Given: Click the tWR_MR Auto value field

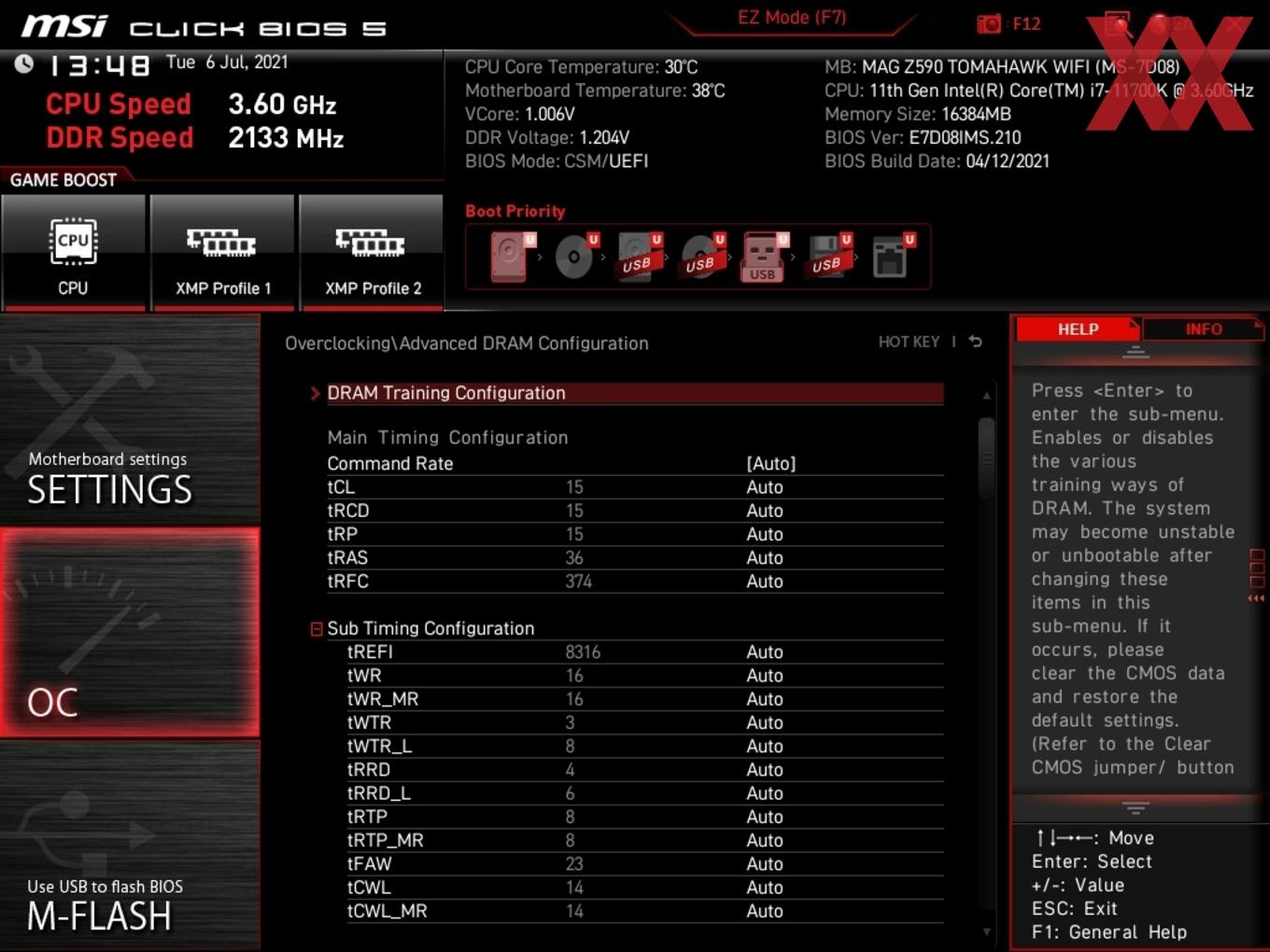Looking at the screenshot, I should coord(765,699).
